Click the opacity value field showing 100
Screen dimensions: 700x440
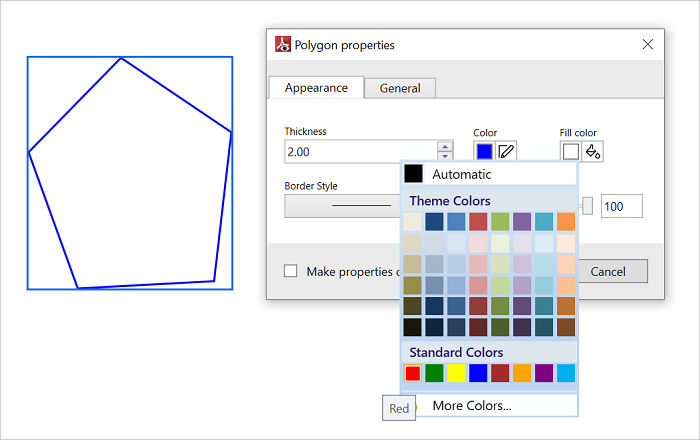622,206
